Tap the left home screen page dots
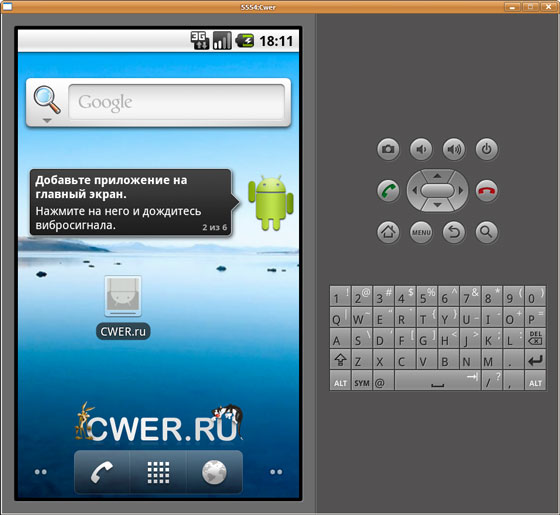 [x=40, y=472]
